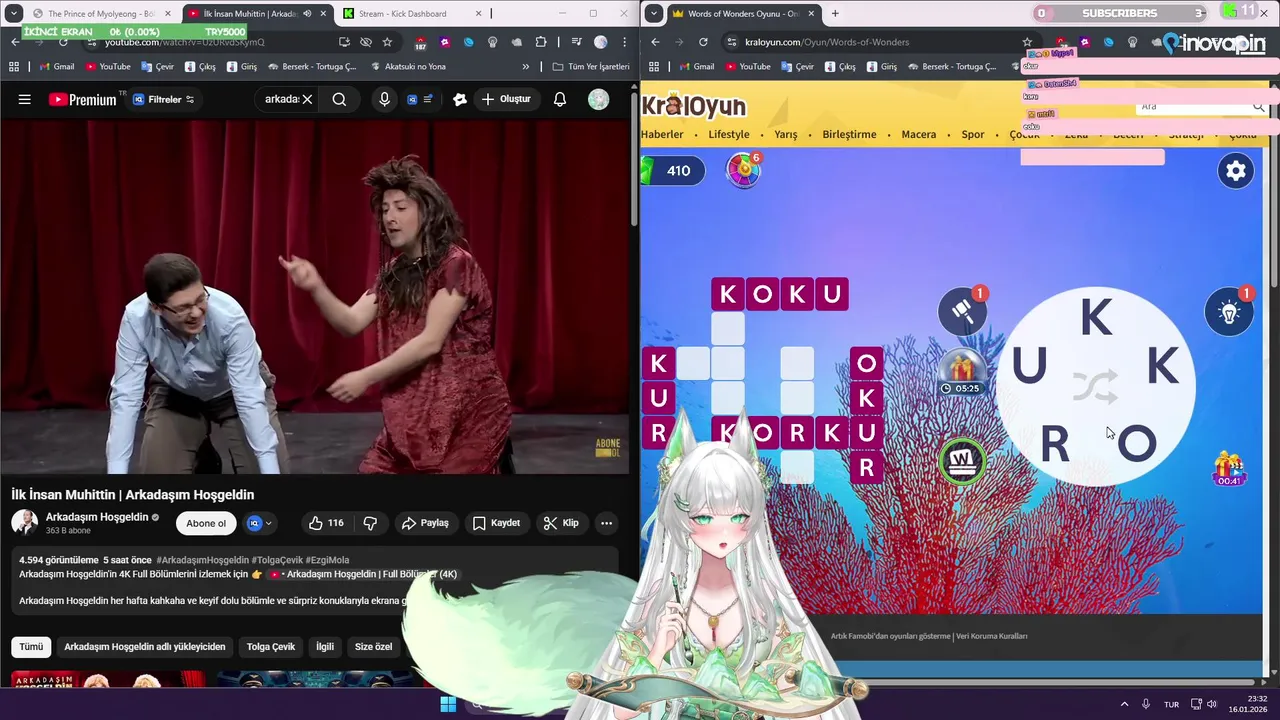The image size is (1280, 720).
Task: Click the Paylaş share button
Action: [x=425, y=523]
